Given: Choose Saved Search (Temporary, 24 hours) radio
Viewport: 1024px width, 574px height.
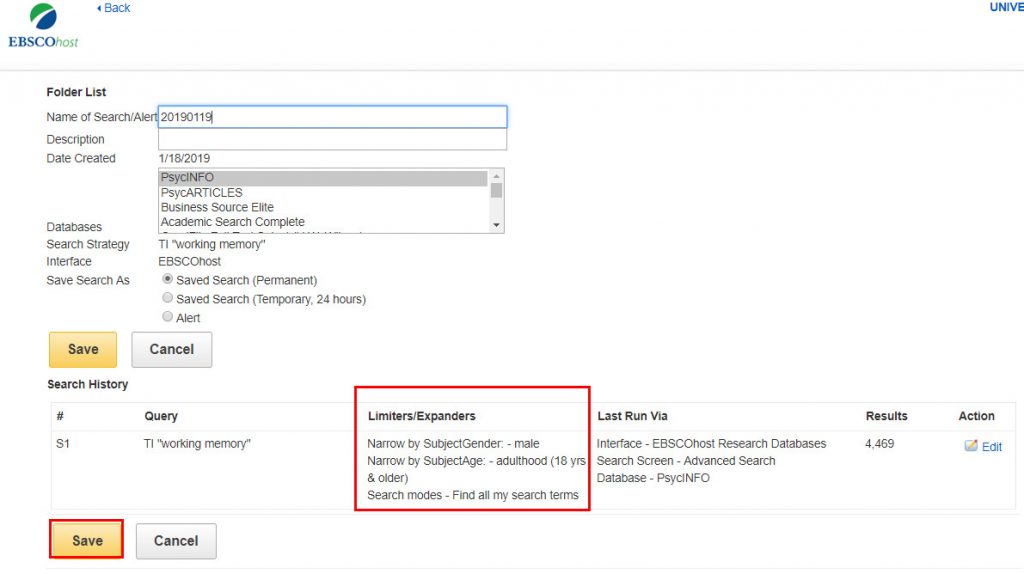Looking at the screenshot, I should pyautogui.click(x=168, y=298).
